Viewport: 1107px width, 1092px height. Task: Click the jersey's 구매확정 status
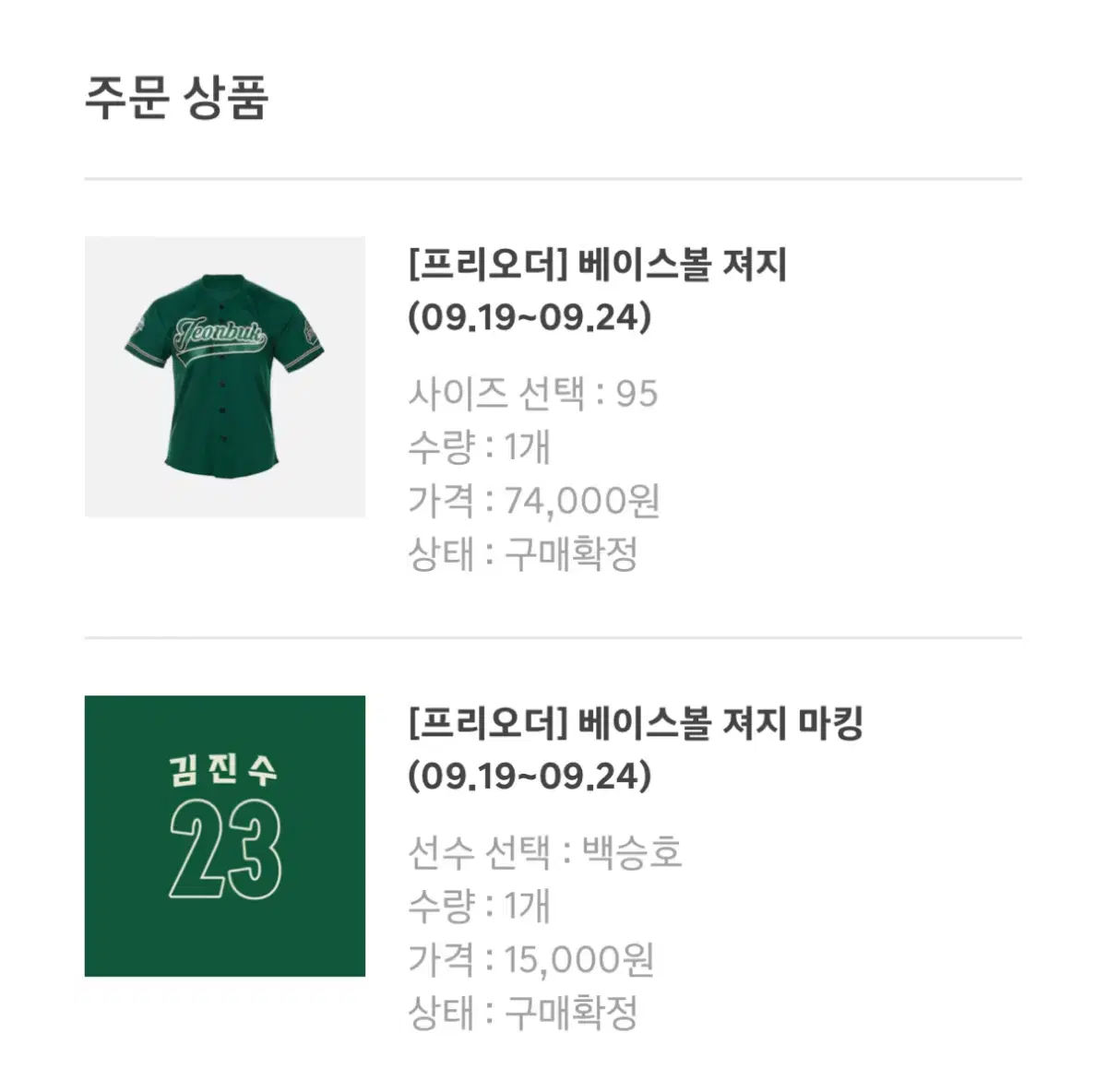pyautogui.click(x=571, y=554)
